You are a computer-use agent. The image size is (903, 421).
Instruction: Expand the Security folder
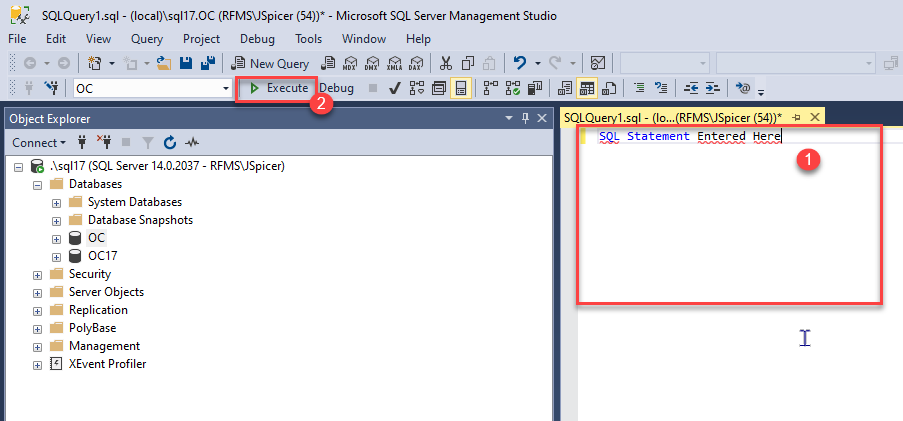coord(37,275)
